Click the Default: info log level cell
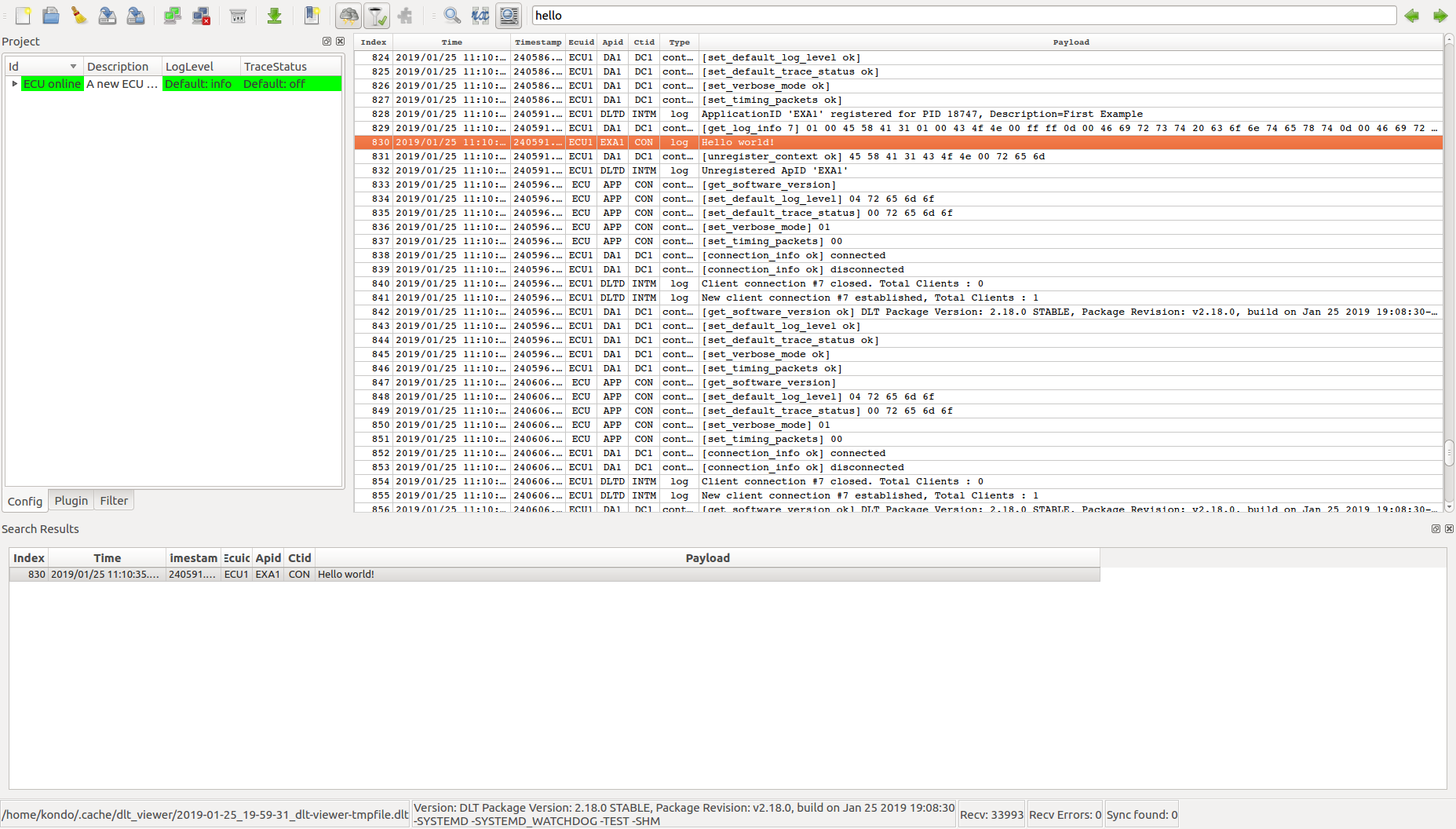This screenshot has width=1456, height=829. pyautogui.click(x=201, y=84)
